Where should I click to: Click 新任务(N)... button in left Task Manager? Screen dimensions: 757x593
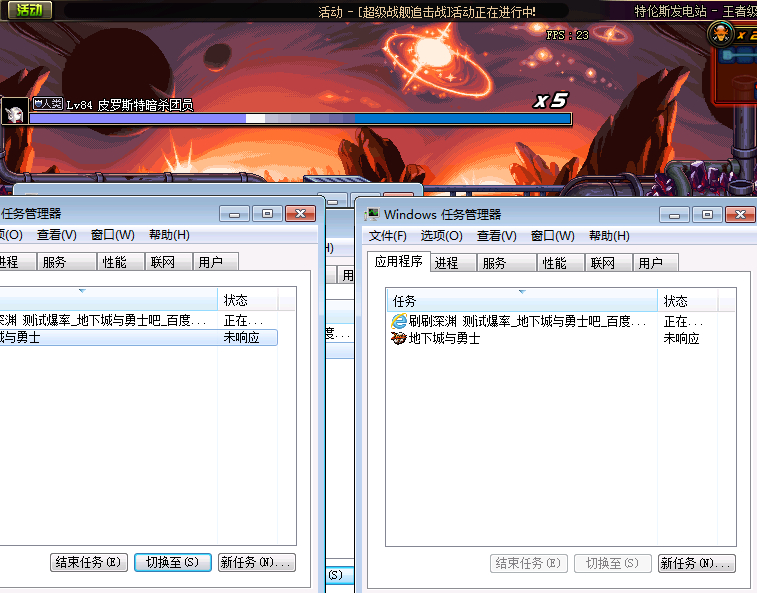257,562
